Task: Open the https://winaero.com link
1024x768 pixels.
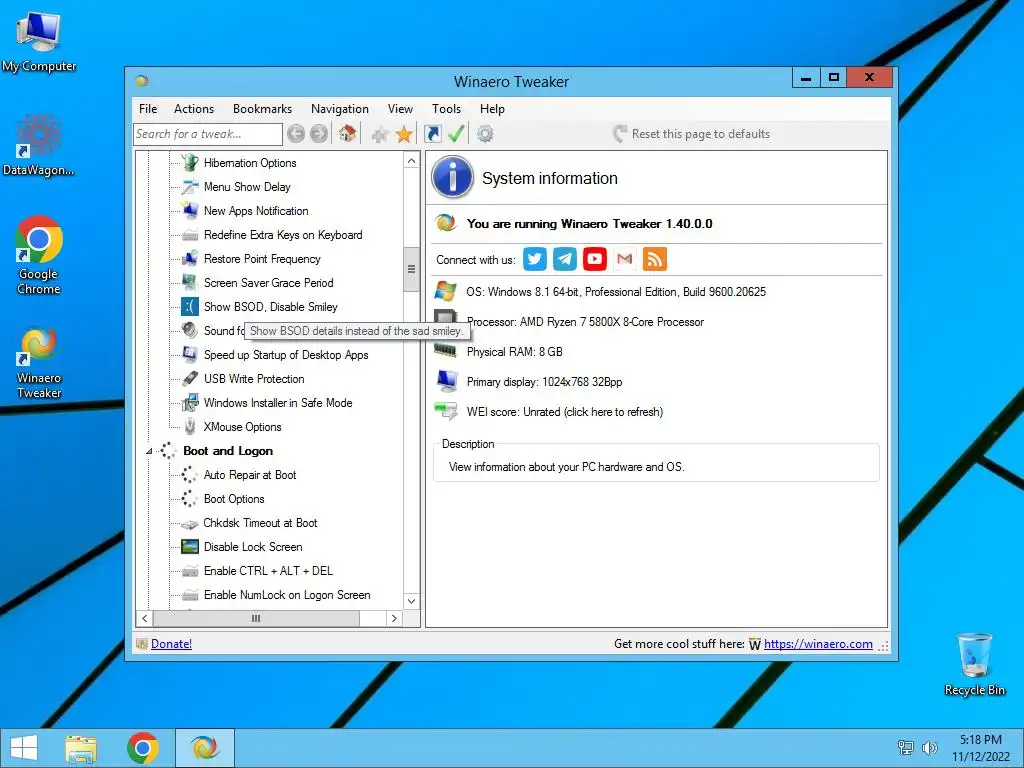Action: [x=818, y=644]
